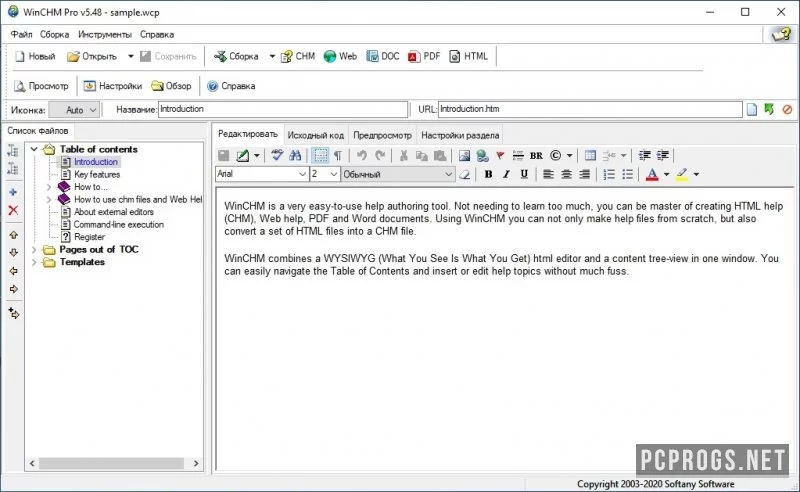Image resolution: width=800 pixels, height=492 pixels.
Task: Toggle italic formatting
Action: pyautogui.click(x=506, y=174)
